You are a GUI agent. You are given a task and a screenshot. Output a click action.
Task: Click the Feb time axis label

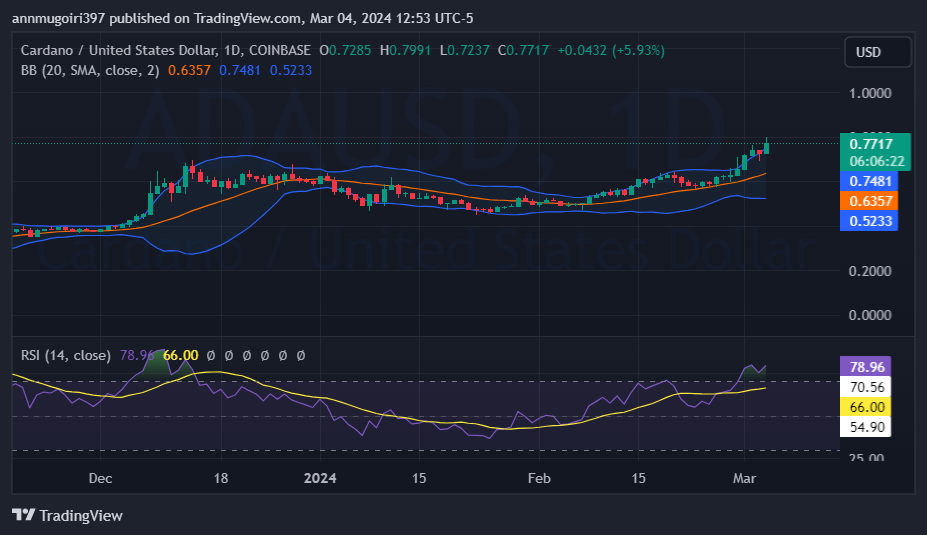[x=539, y=478]
